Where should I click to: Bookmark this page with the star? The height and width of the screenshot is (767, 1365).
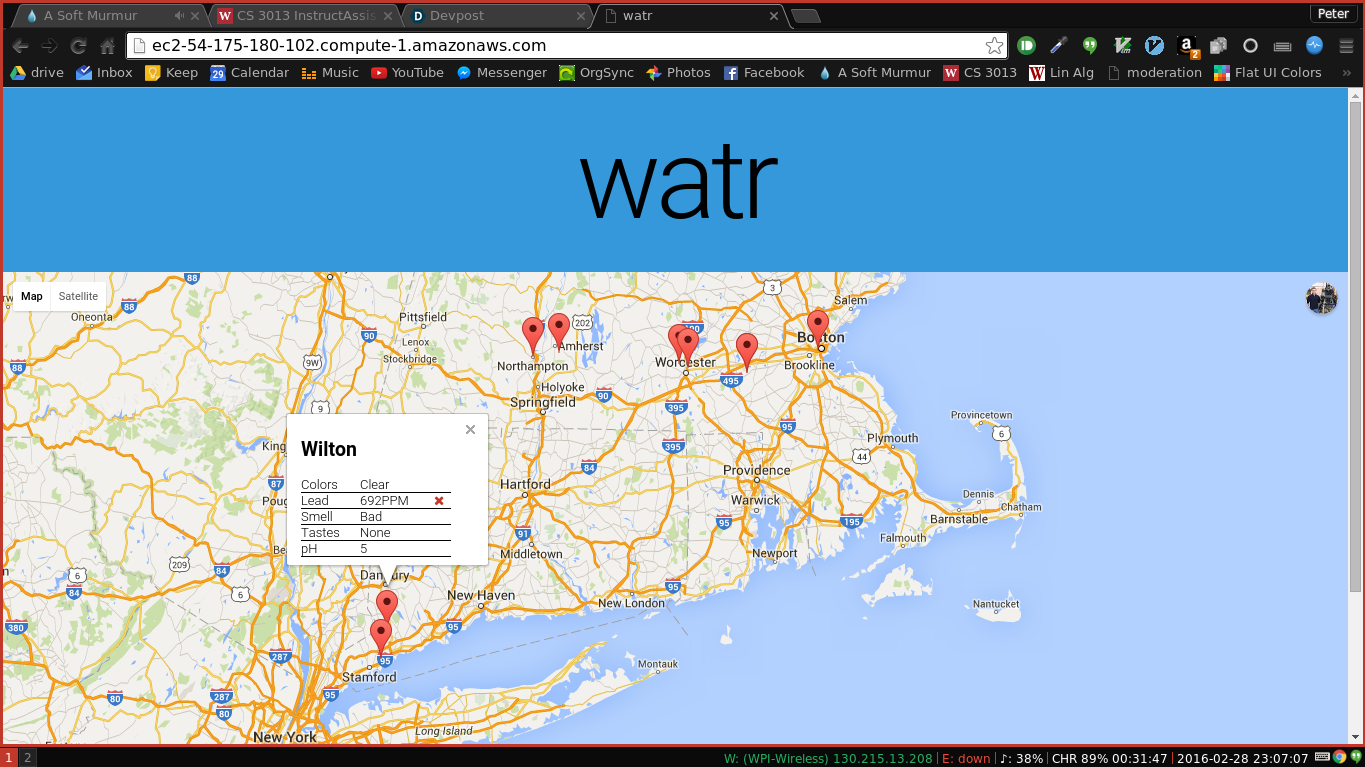pos(994,45)
